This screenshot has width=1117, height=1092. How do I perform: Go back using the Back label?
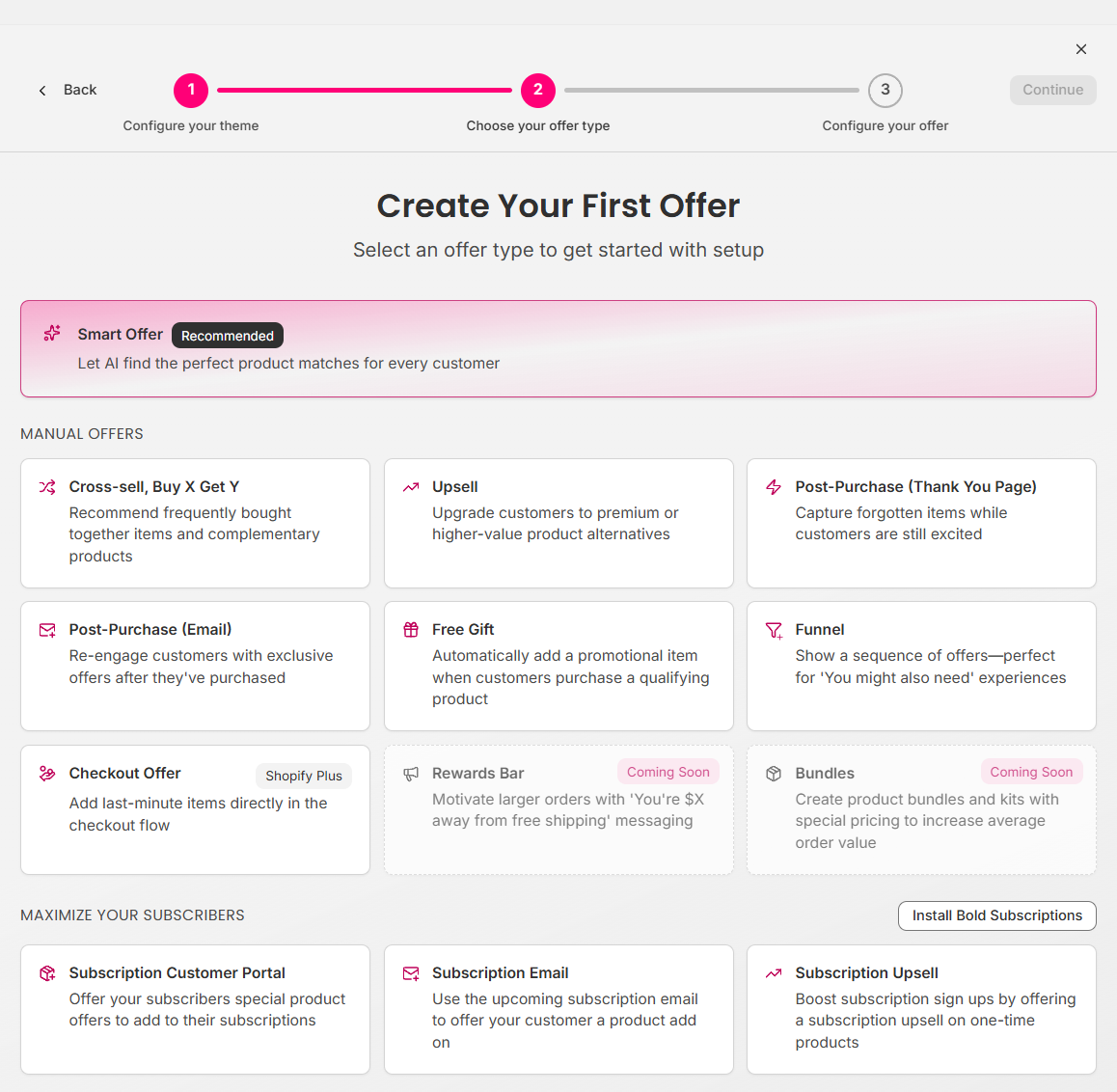[80, 90]
